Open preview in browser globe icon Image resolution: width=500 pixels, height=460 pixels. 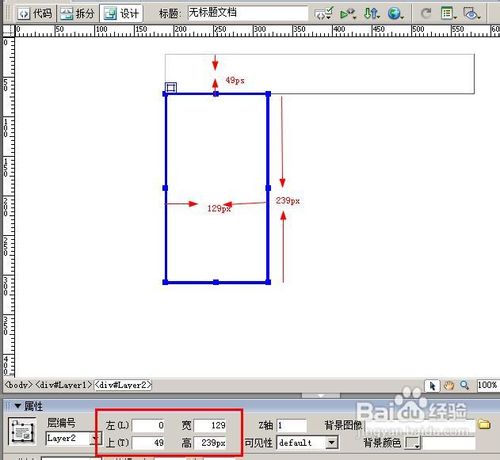click(395, 14)
